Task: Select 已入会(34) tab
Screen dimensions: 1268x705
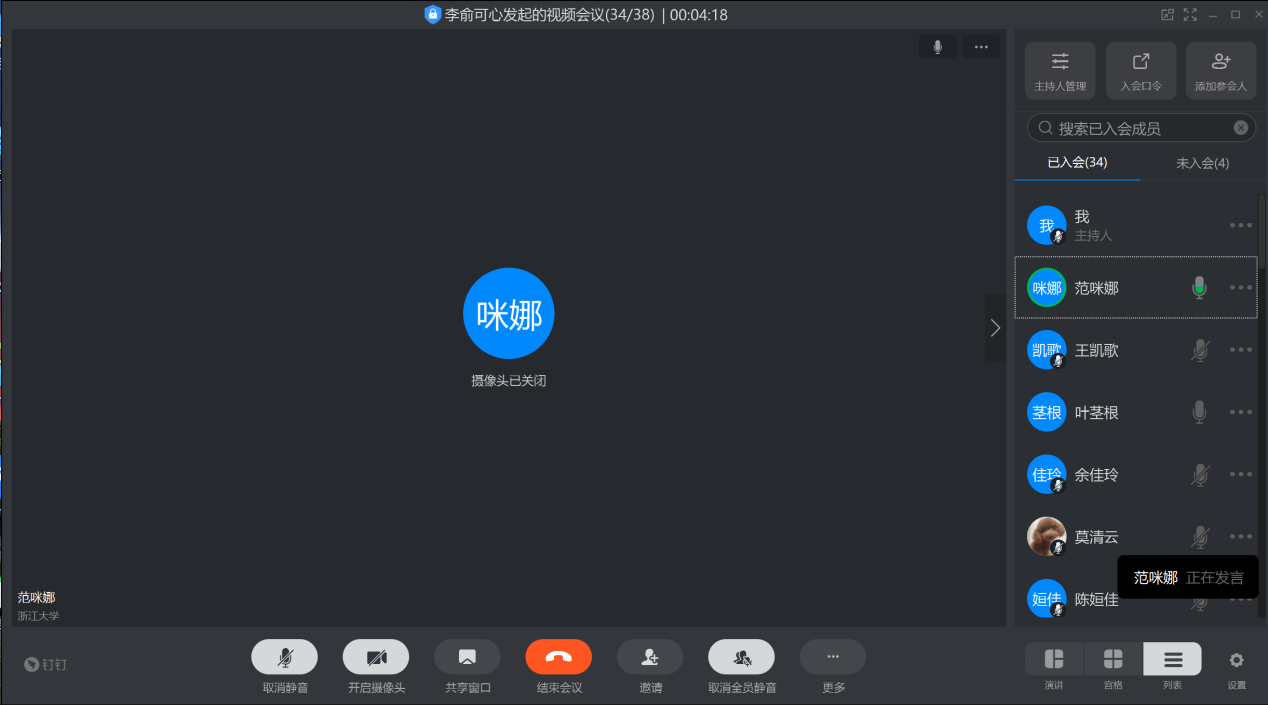Action: (x=1077, y=163)
